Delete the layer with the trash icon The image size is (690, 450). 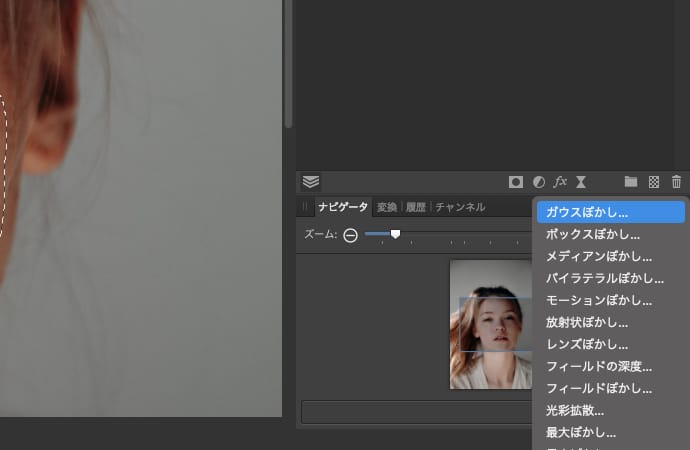(677, 182)
